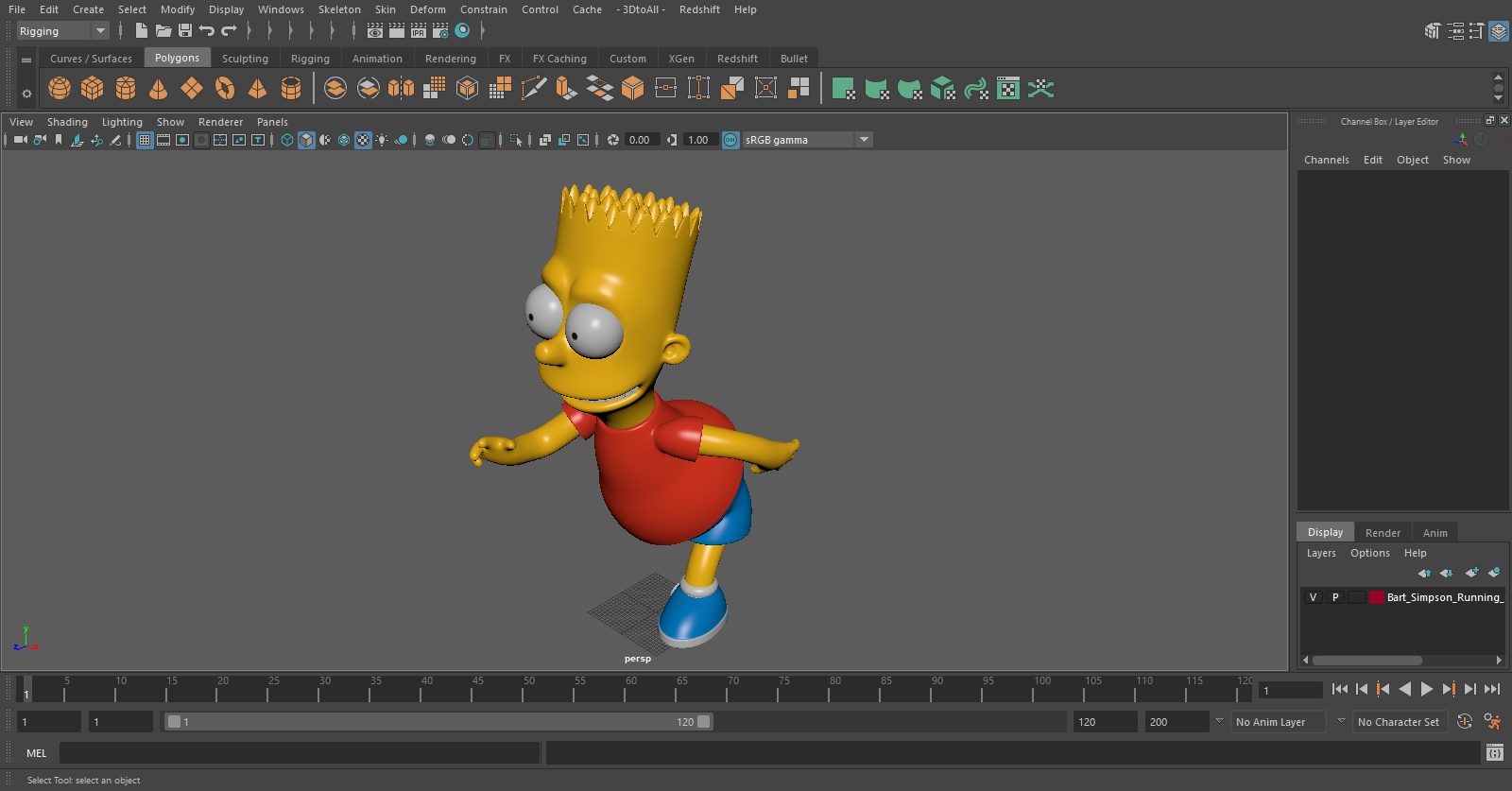The height and width of the screenshot is (791, 1512).
Task: Create a new layer from selected objects
Action: [x=1494, y=573]
